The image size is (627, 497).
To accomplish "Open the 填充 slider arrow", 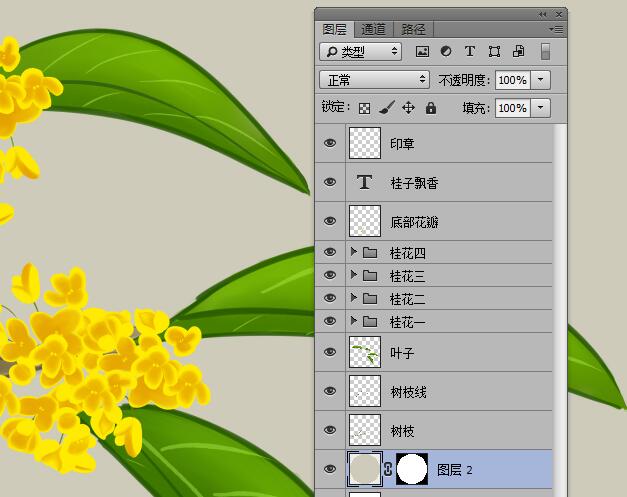I will 541,108.
